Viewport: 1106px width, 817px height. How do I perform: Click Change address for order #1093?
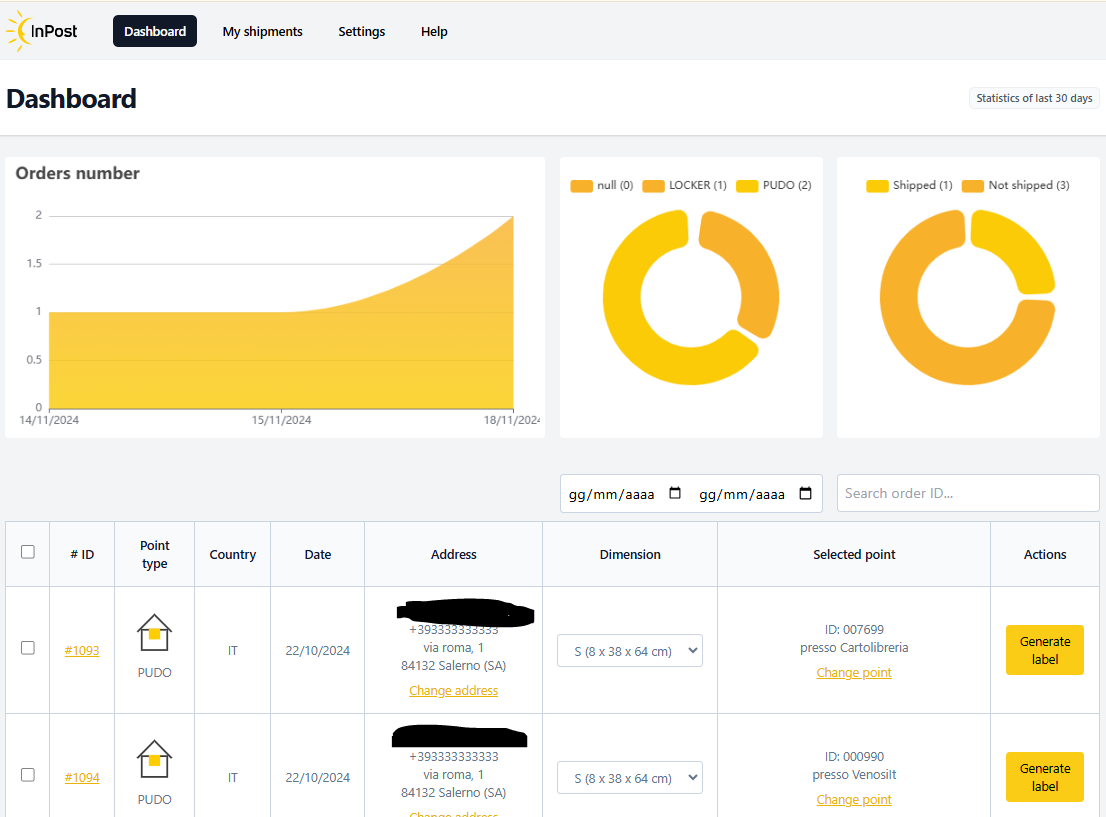pos(454,691)
